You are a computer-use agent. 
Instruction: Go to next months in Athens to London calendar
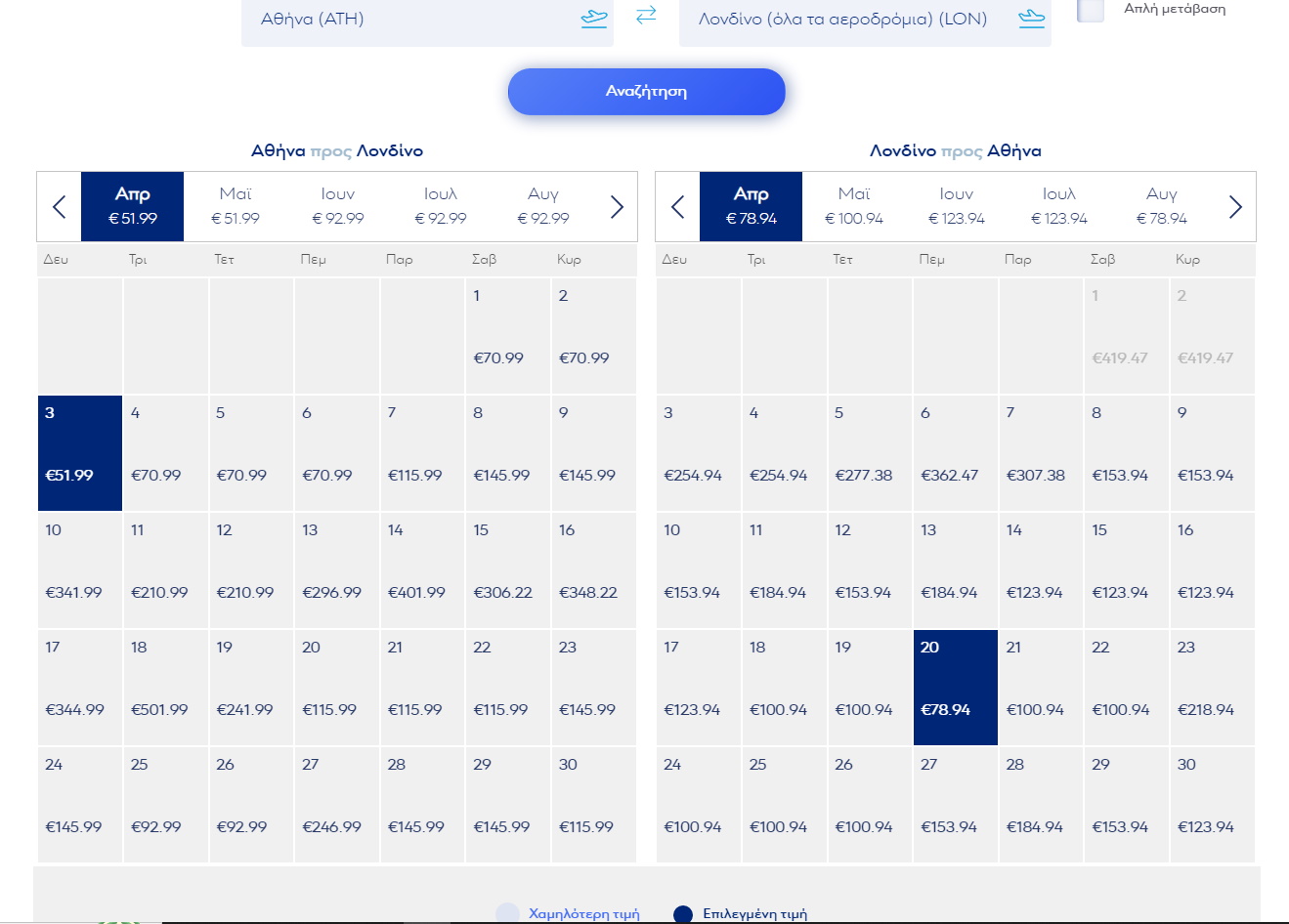[x=617, y=207]
